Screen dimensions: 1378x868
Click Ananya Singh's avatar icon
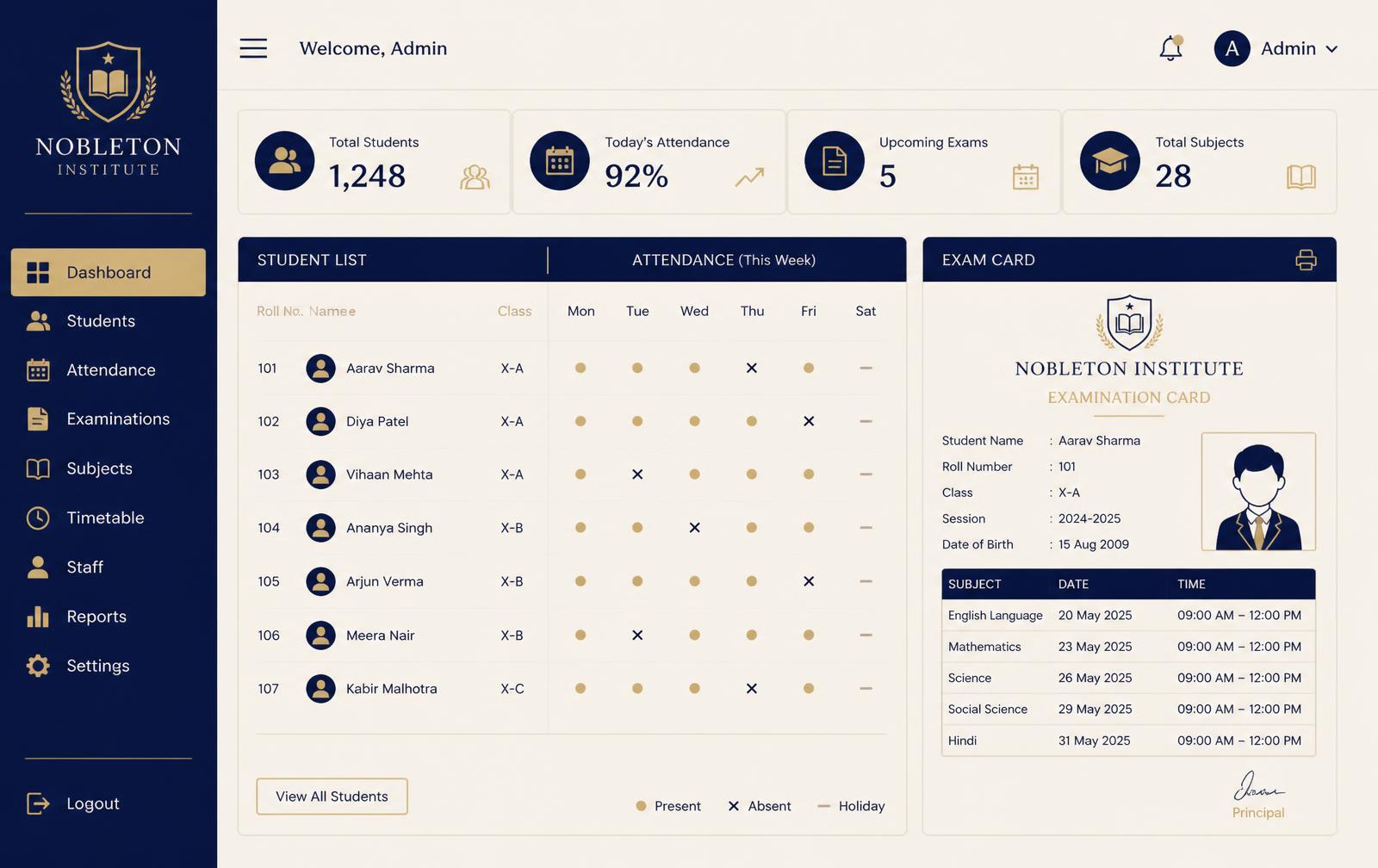click(320, 528)
